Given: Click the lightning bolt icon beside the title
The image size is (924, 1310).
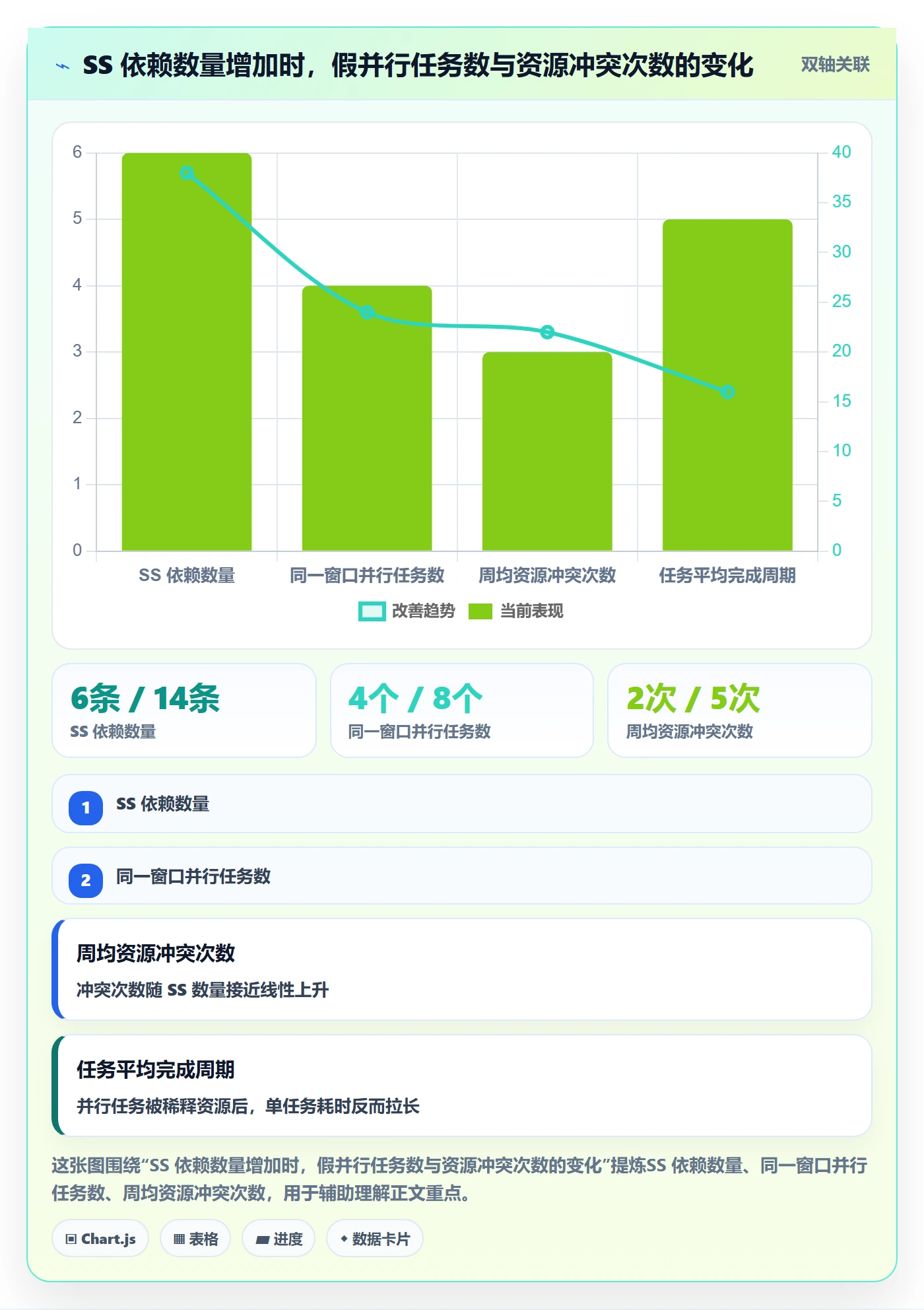Looking at the screenshot, I should point(63,66).
